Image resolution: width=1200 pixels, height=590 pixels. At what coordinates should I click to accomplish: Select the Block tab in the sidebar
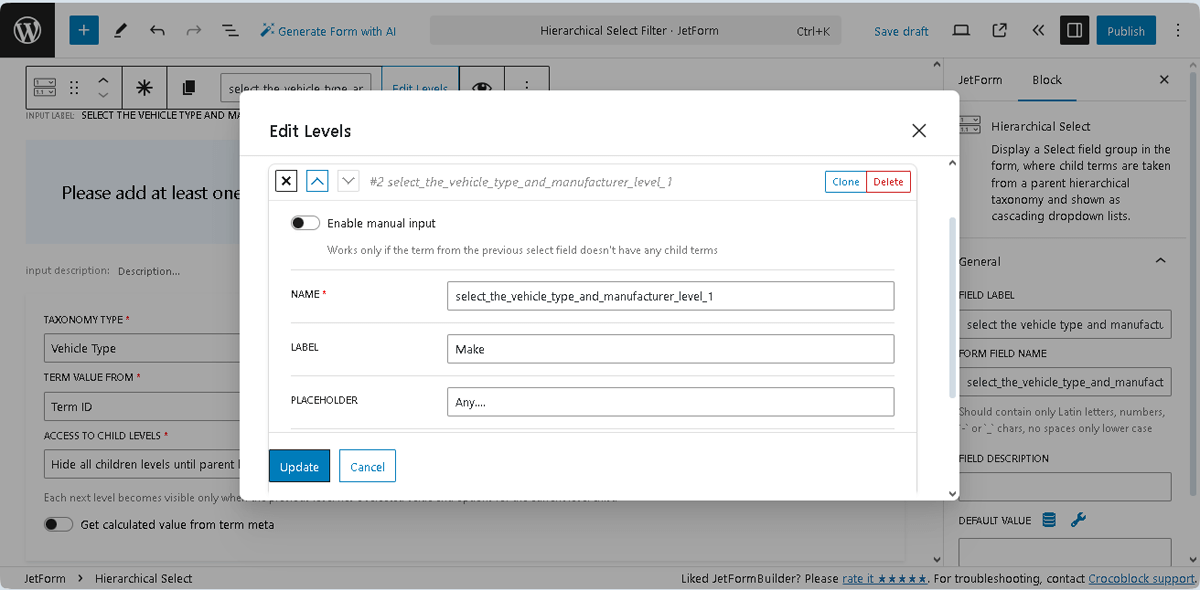pyautogui.click(x=1047, y=80)
